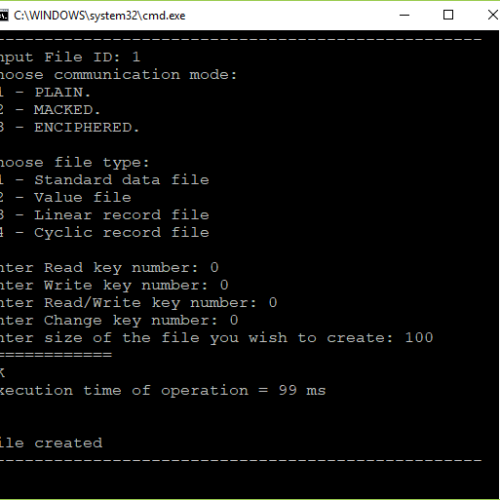Click the Change key number value
The width and height of the screenshot is (500, 500).
[x=234, y=320]
